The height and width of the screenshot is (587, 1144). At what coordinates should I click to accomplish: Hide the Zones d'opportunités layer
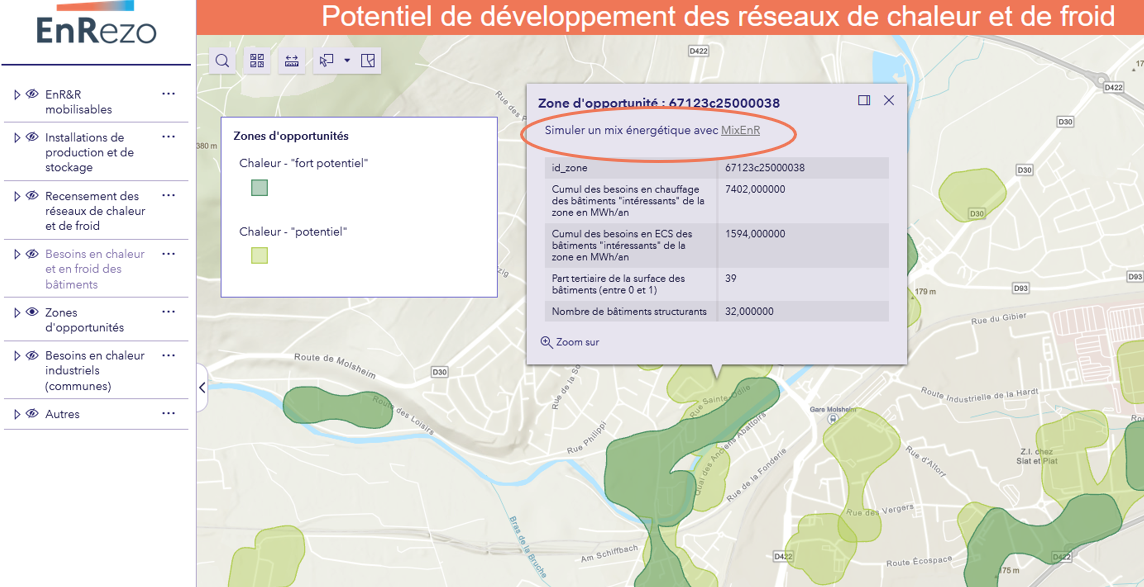32,311
